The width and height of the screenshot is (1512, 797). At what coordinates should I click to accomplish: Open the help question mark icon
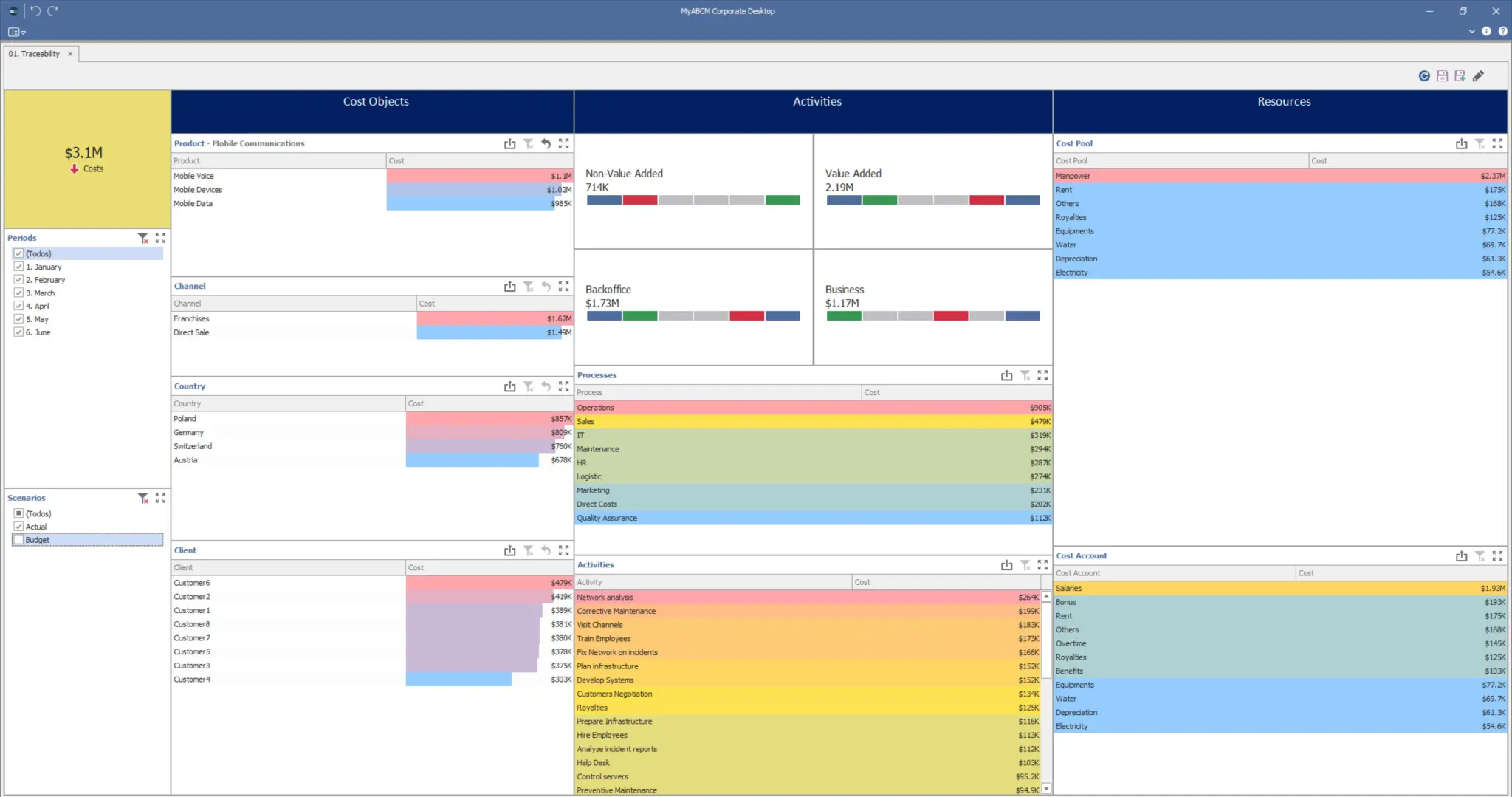(1502, 32)
